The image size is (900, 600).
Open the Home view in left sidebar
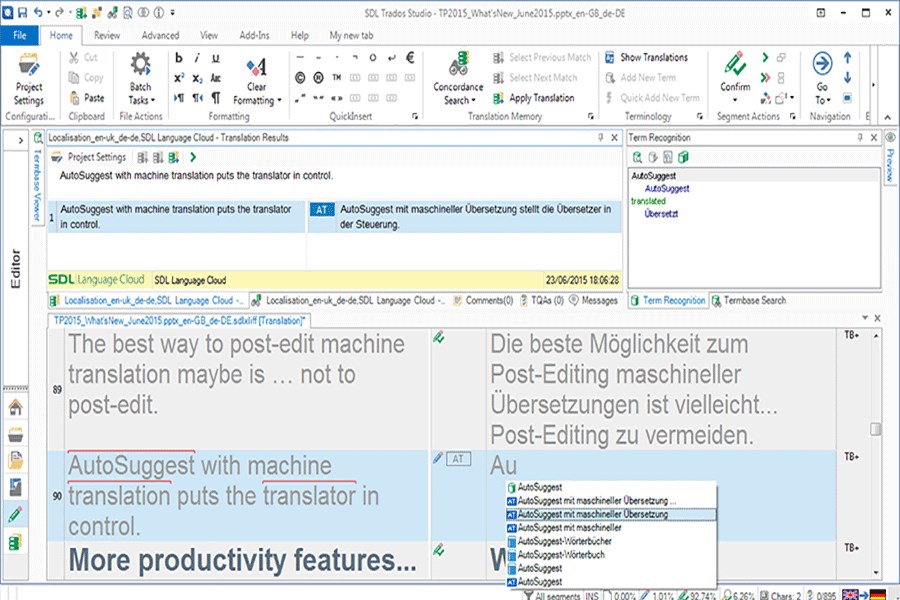(15, 408)
